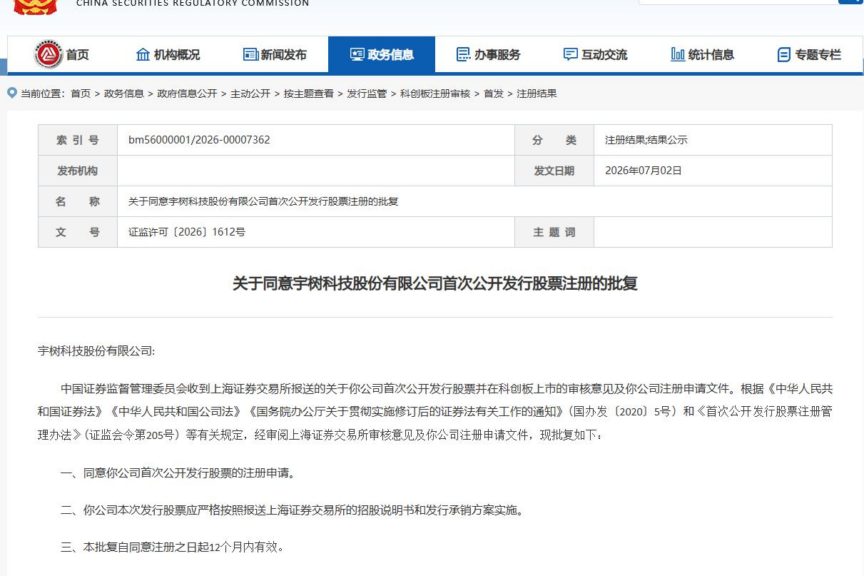The image size is (864, 576).
Task: Click the category value 注册结果;结果公示
Action: click(646, 140)
